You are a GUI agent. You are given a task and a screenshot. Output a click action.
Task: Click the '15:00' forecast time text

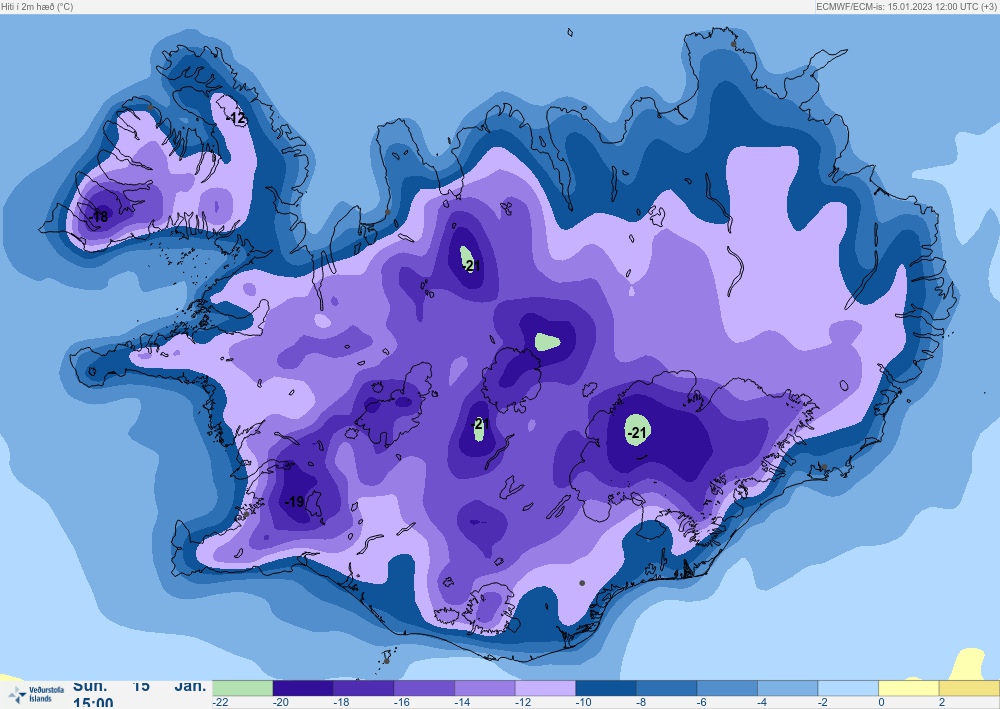tap(93, 703)
